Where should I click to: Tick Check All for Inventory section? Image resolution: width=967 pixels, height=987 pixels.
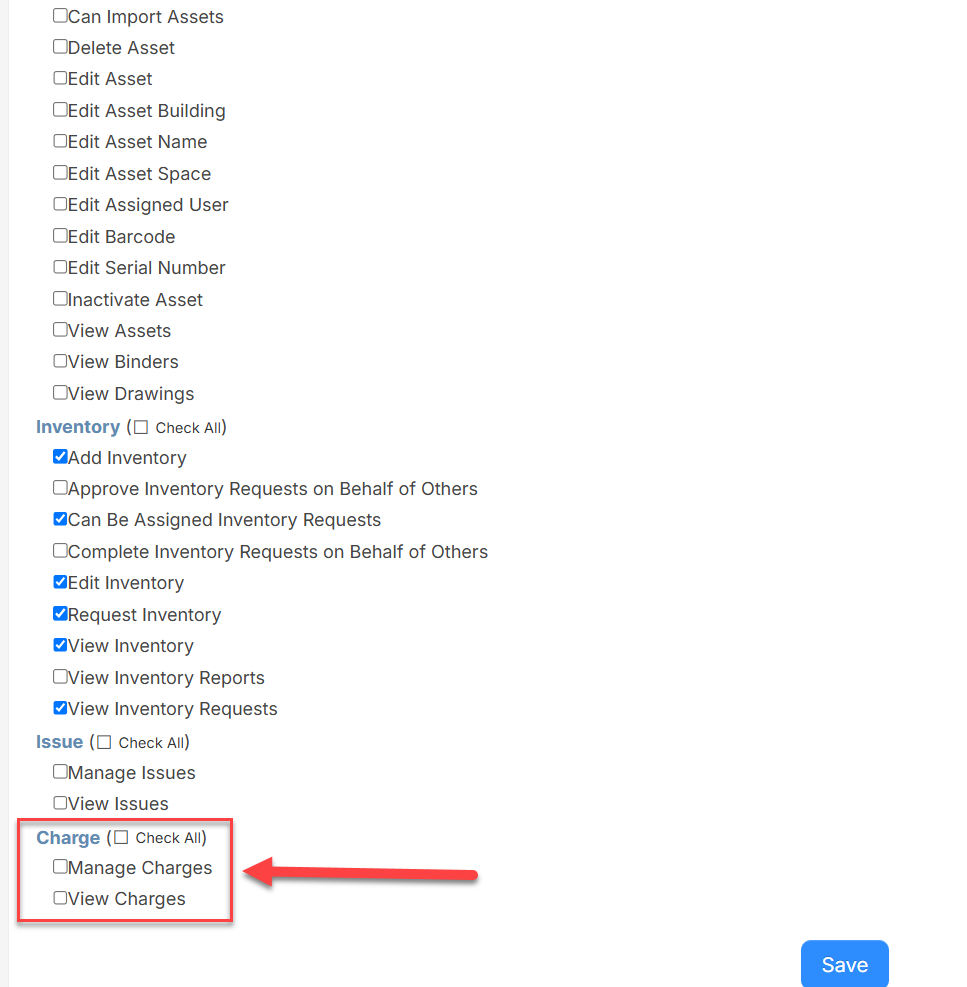141,427
